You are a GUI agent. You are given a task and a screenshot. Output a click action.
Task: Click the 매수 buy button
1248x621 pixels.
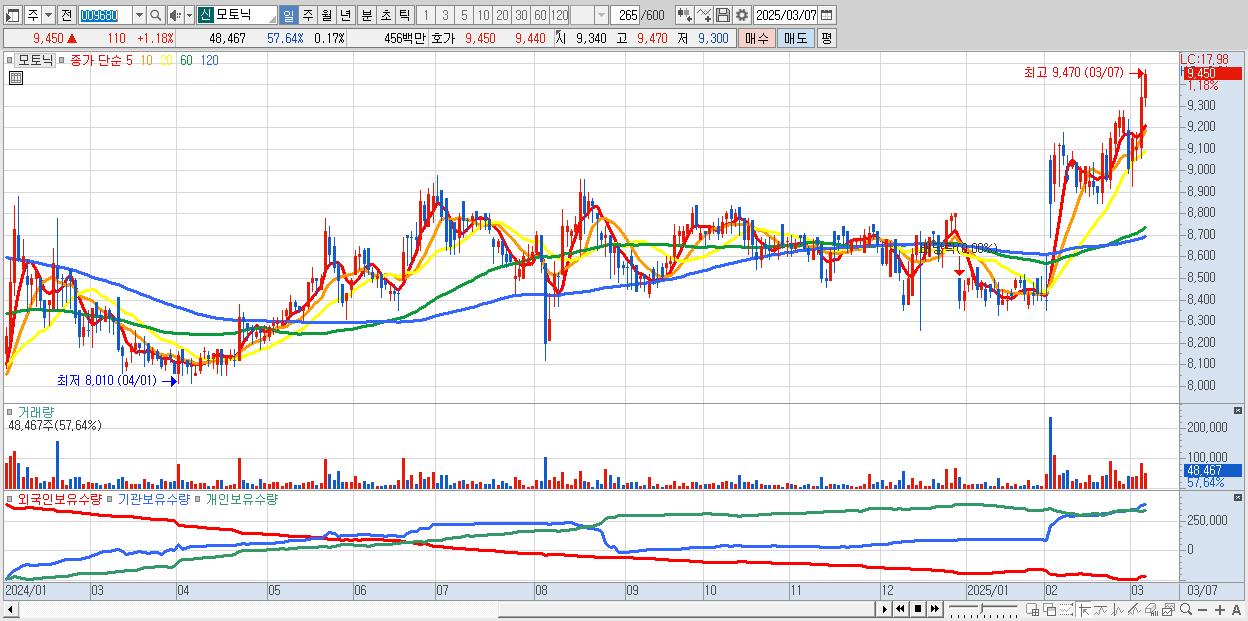757,38
